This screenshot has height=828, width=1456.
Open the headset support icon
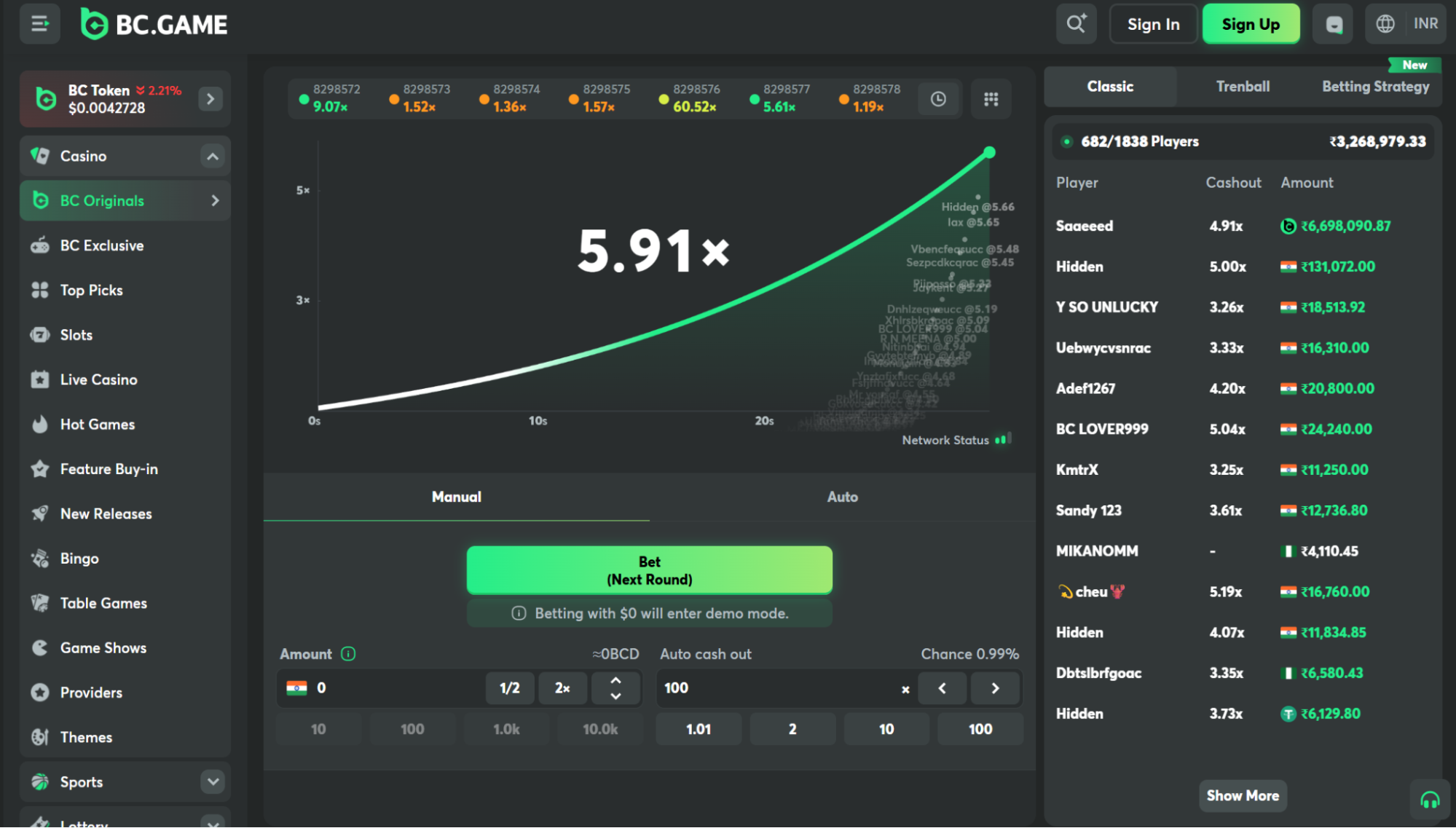click(x=1429, y=800)
